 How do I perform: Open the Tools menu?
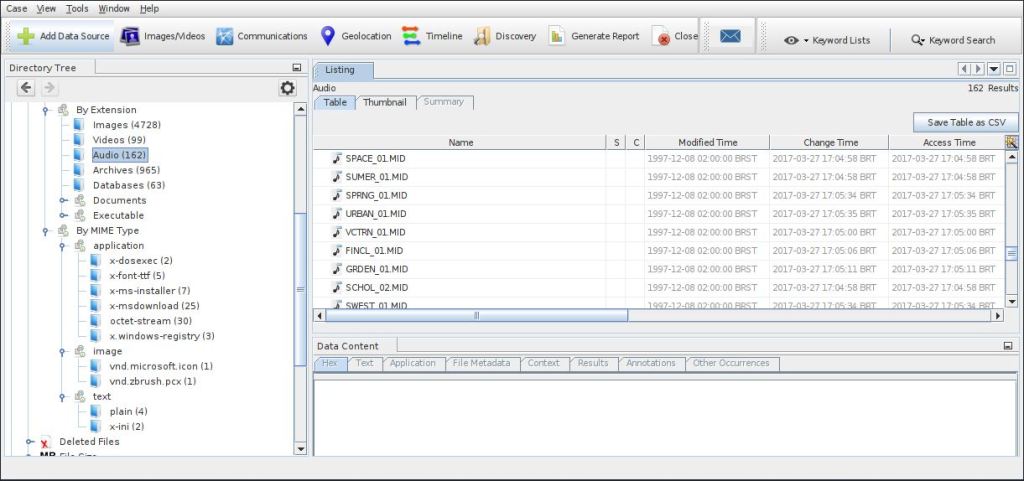click(77, 8)
